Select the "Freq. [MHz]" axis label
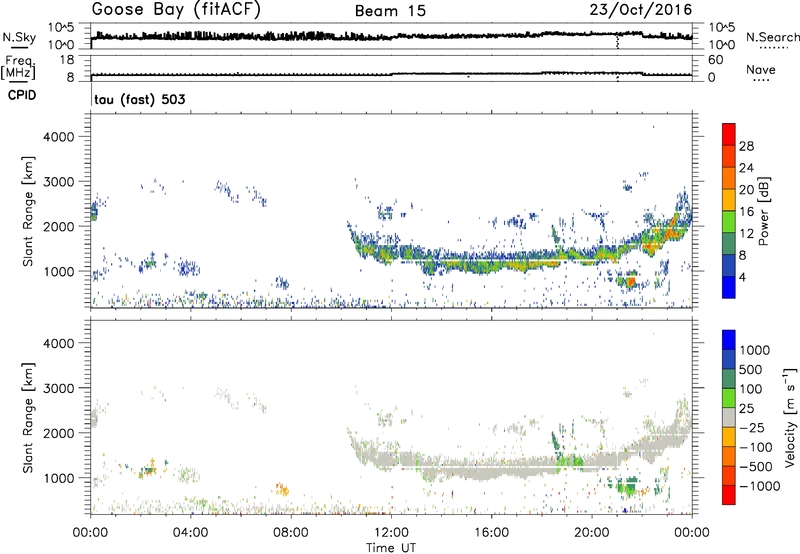This screenshot has height=554, width=800. pyautogui.click(x=18, y=68)
